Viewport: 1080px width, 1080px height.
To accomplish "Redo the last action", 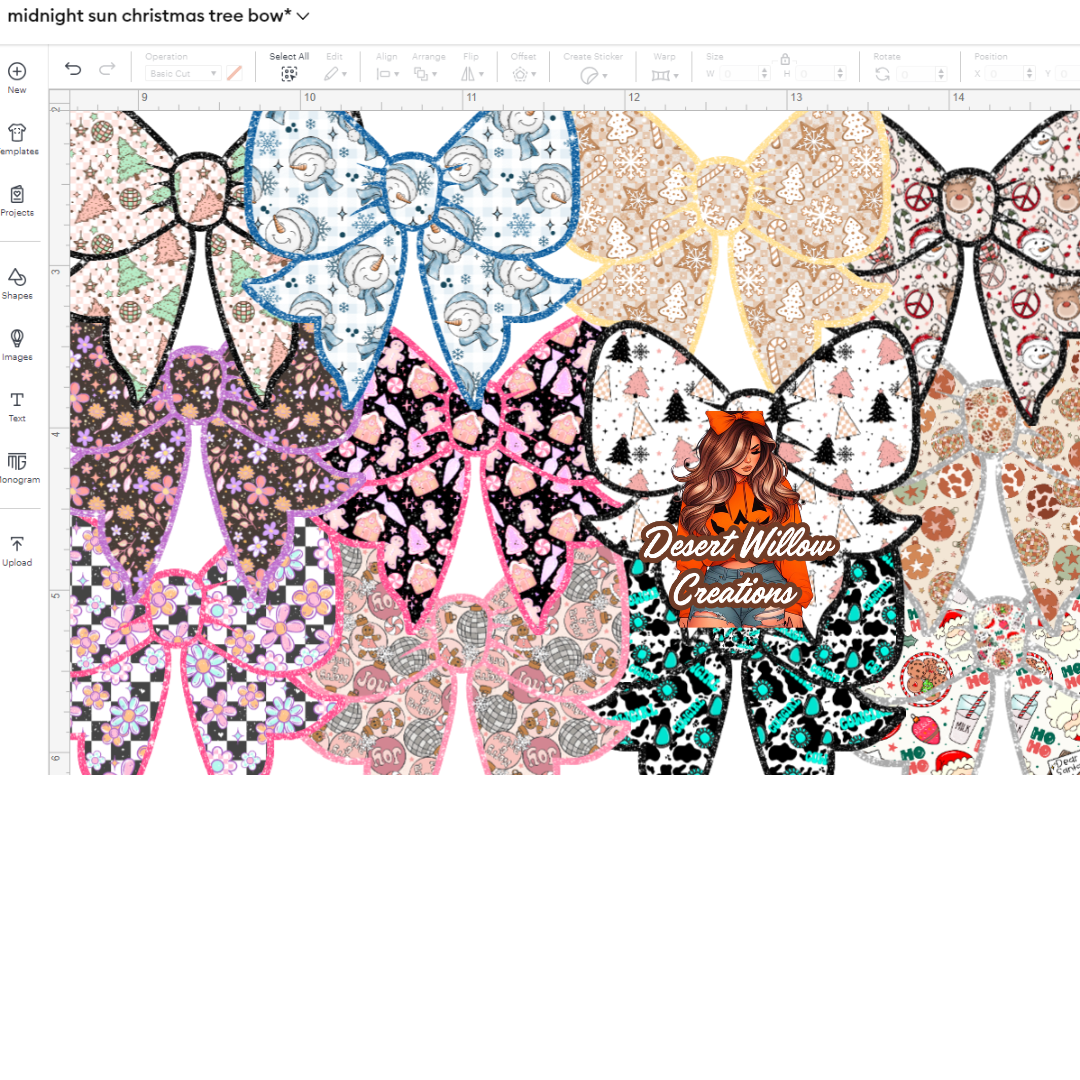I will tap(106, 69).
